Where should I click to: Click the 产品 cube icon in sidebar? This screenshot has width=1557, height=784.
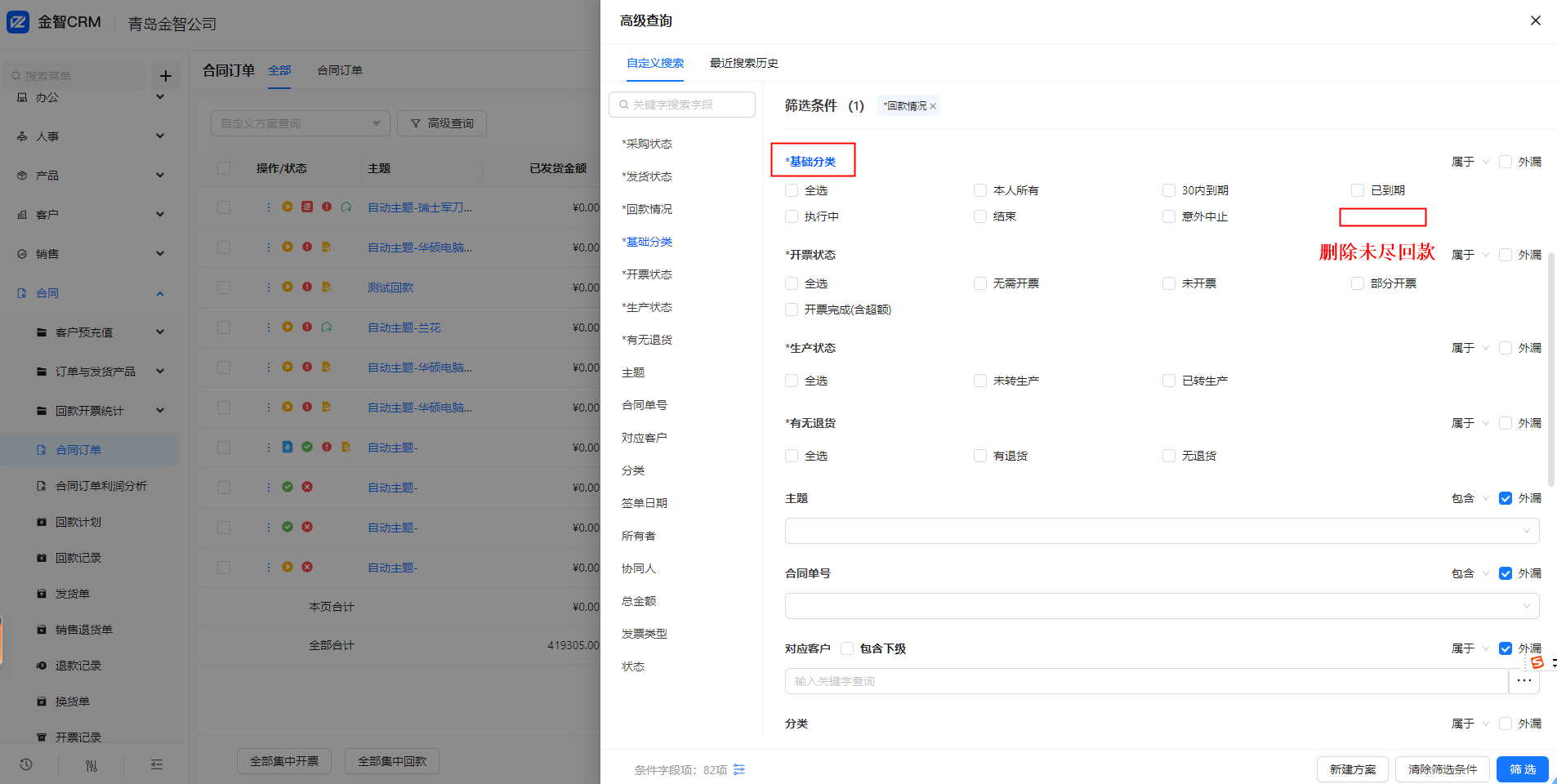tap(22, 176)
